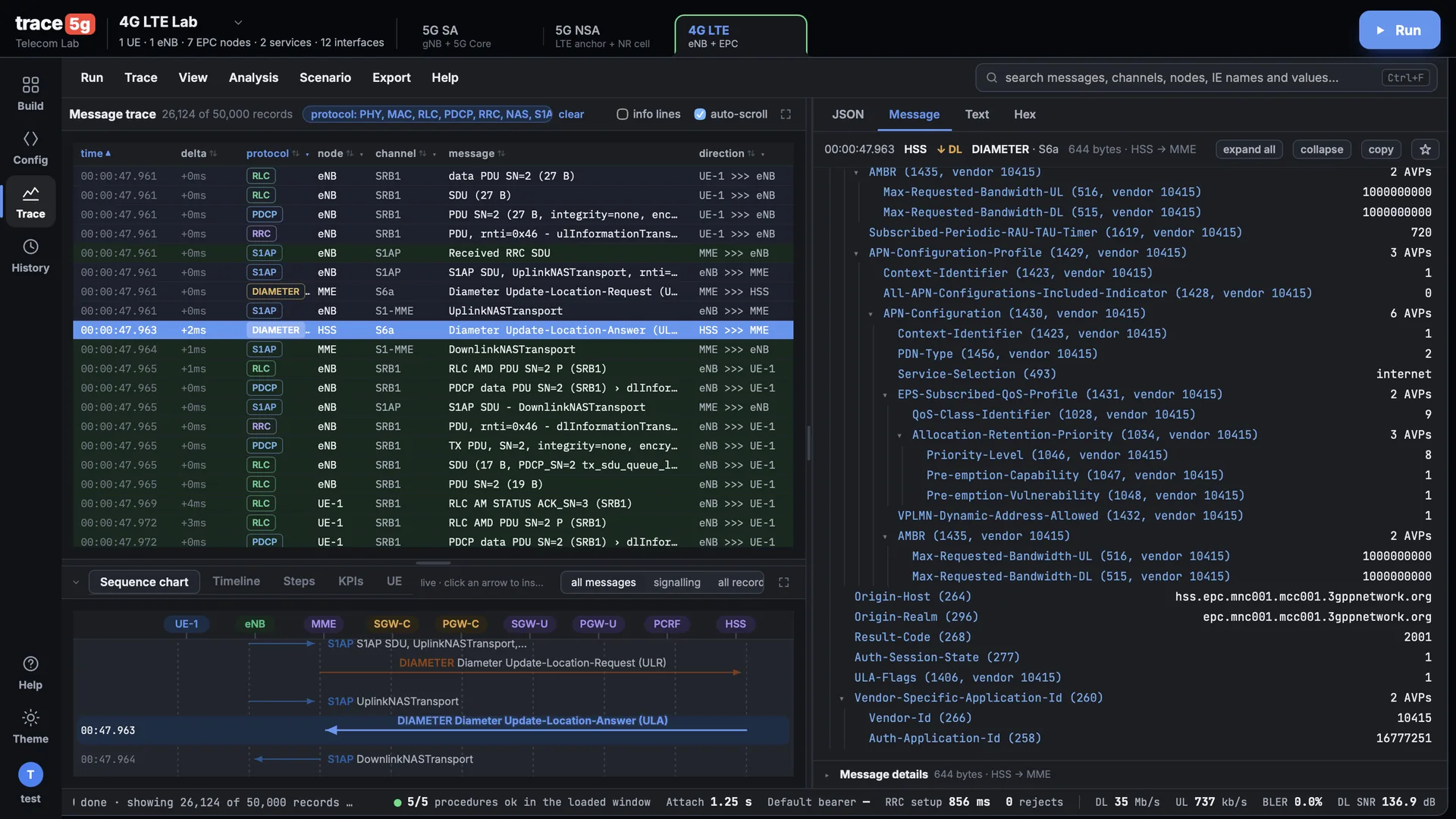
Task: Choose the signalling filter
Action: (x=677, y=582)
